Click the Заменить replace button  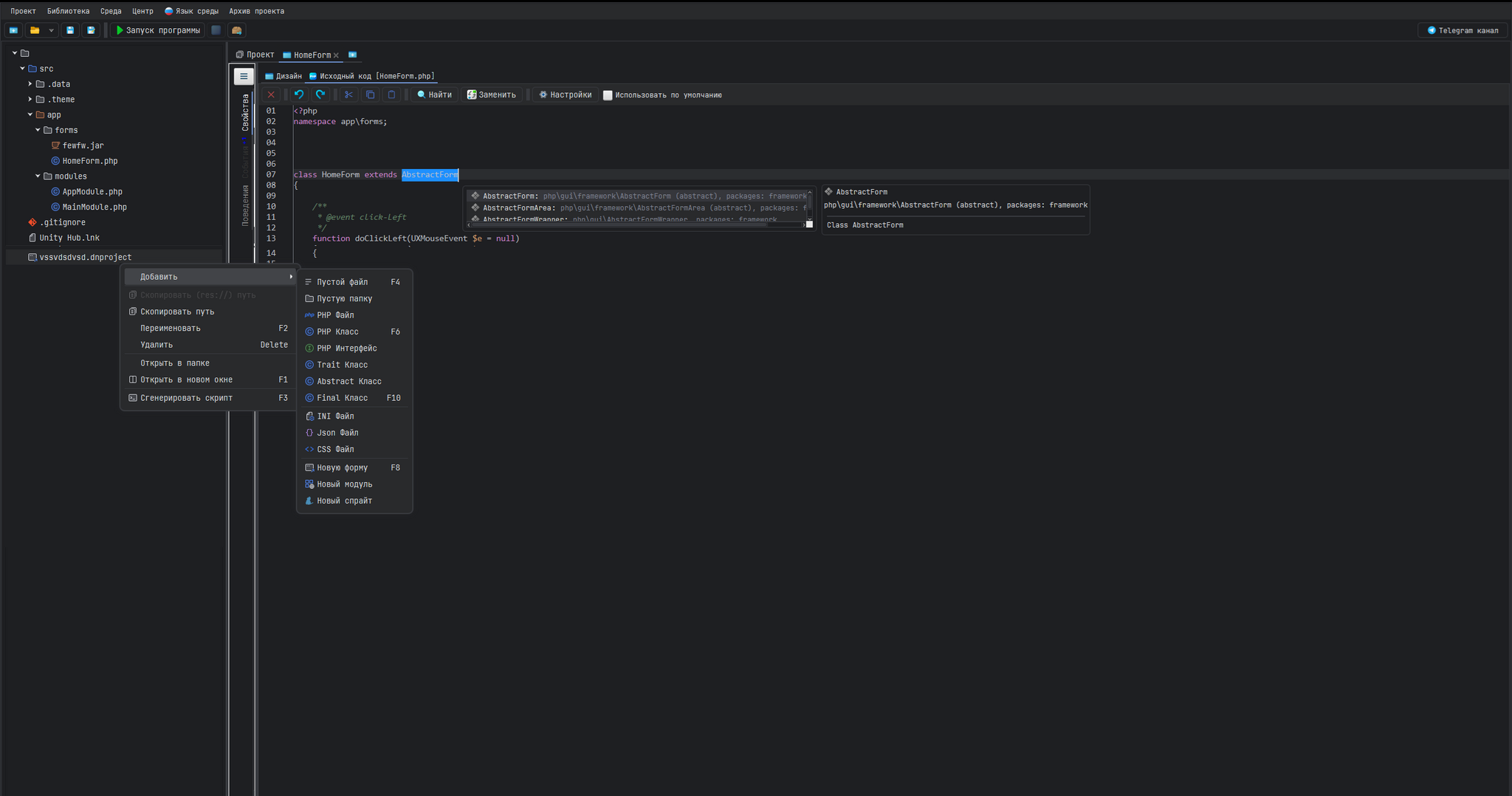tap(492, 95)
